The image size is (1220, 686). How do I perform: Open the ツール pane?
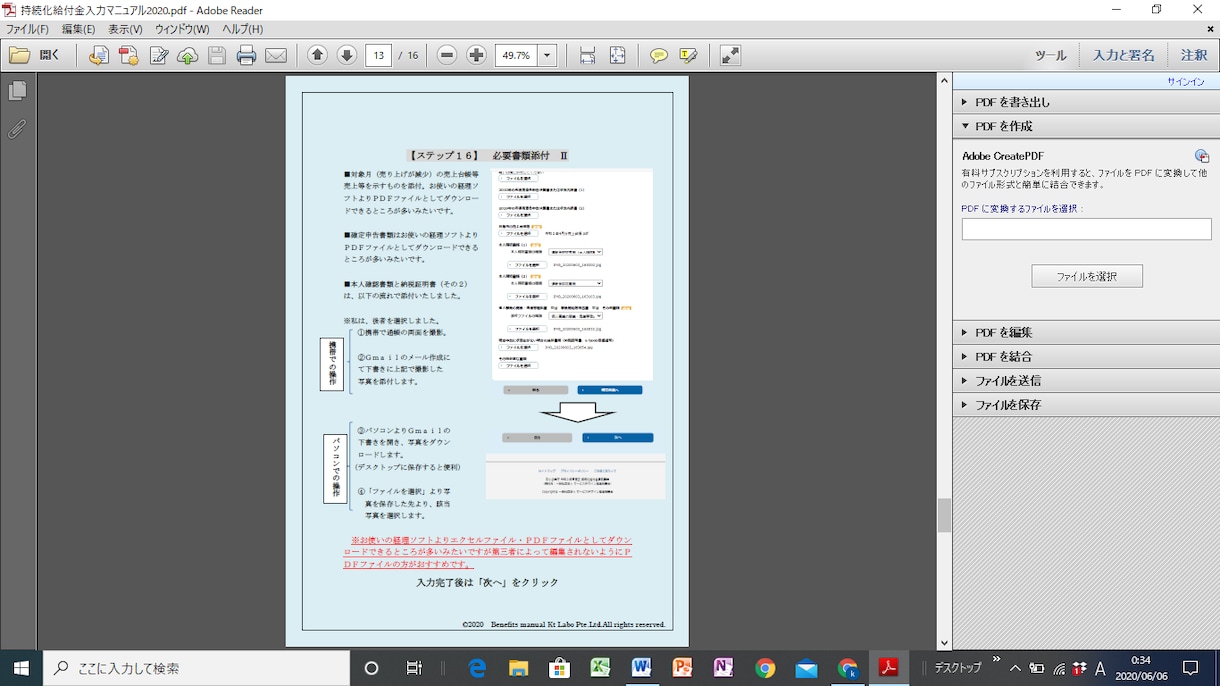1050,56
